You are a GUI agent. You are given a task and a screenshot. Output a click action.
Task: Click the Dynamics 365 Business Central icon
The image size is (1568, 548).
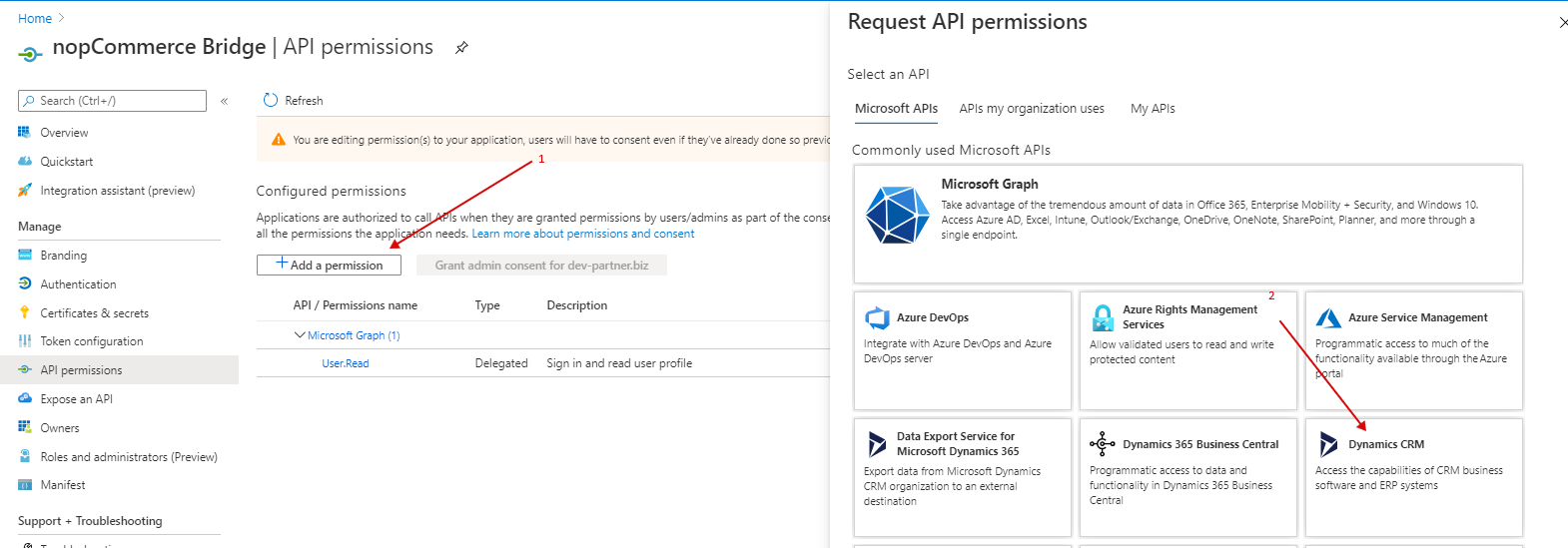pyautogui.click(x=1103, y=444)
